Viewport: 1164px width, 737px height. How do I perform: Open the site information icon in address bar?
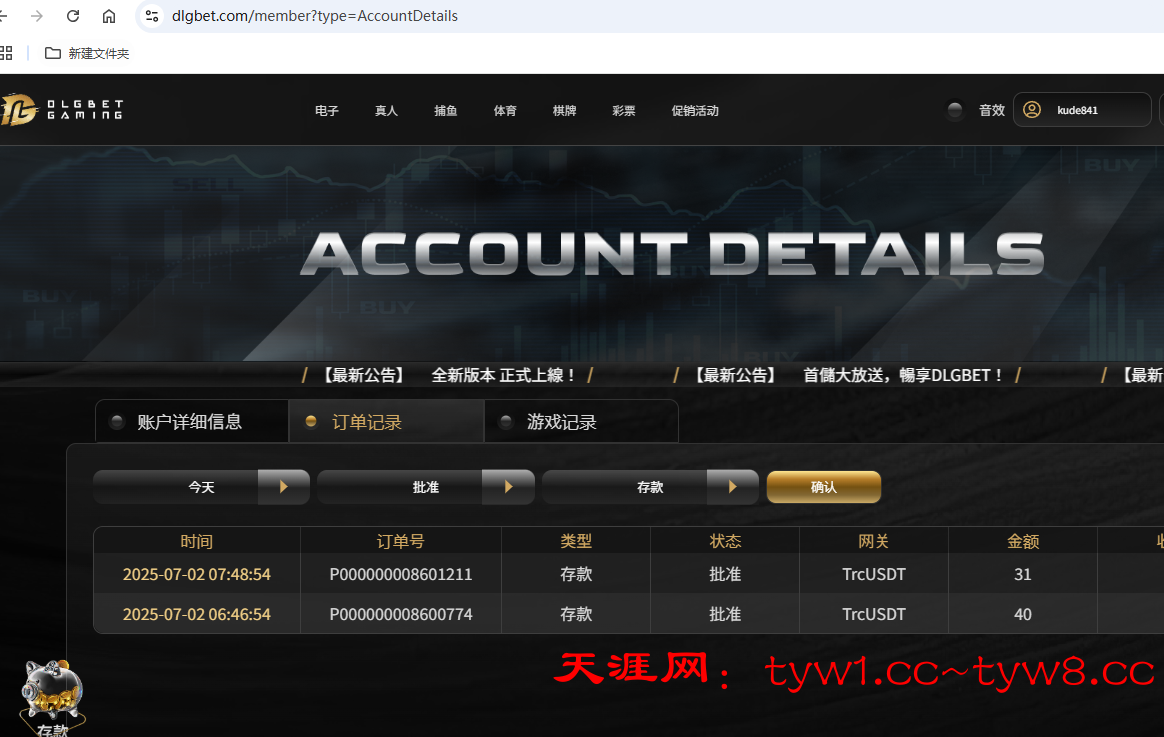152,16
